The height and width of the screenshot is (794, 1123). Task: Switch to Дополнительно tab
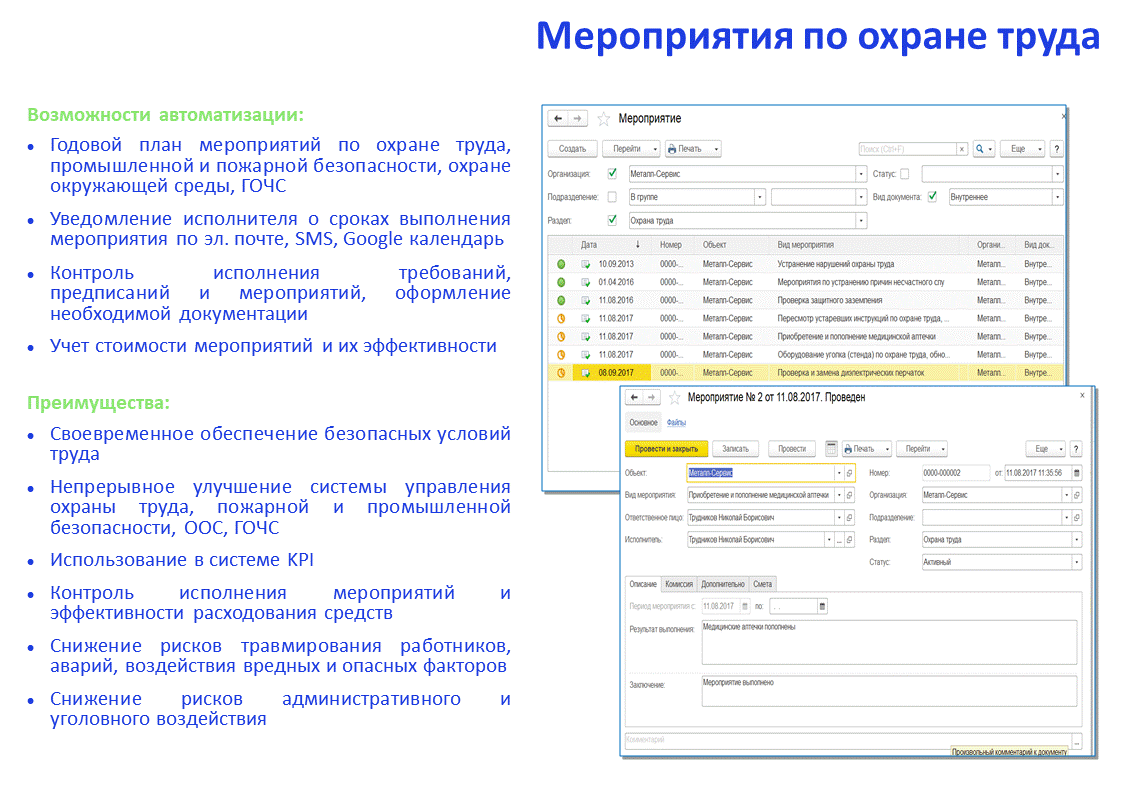click(x=723, y=584)
